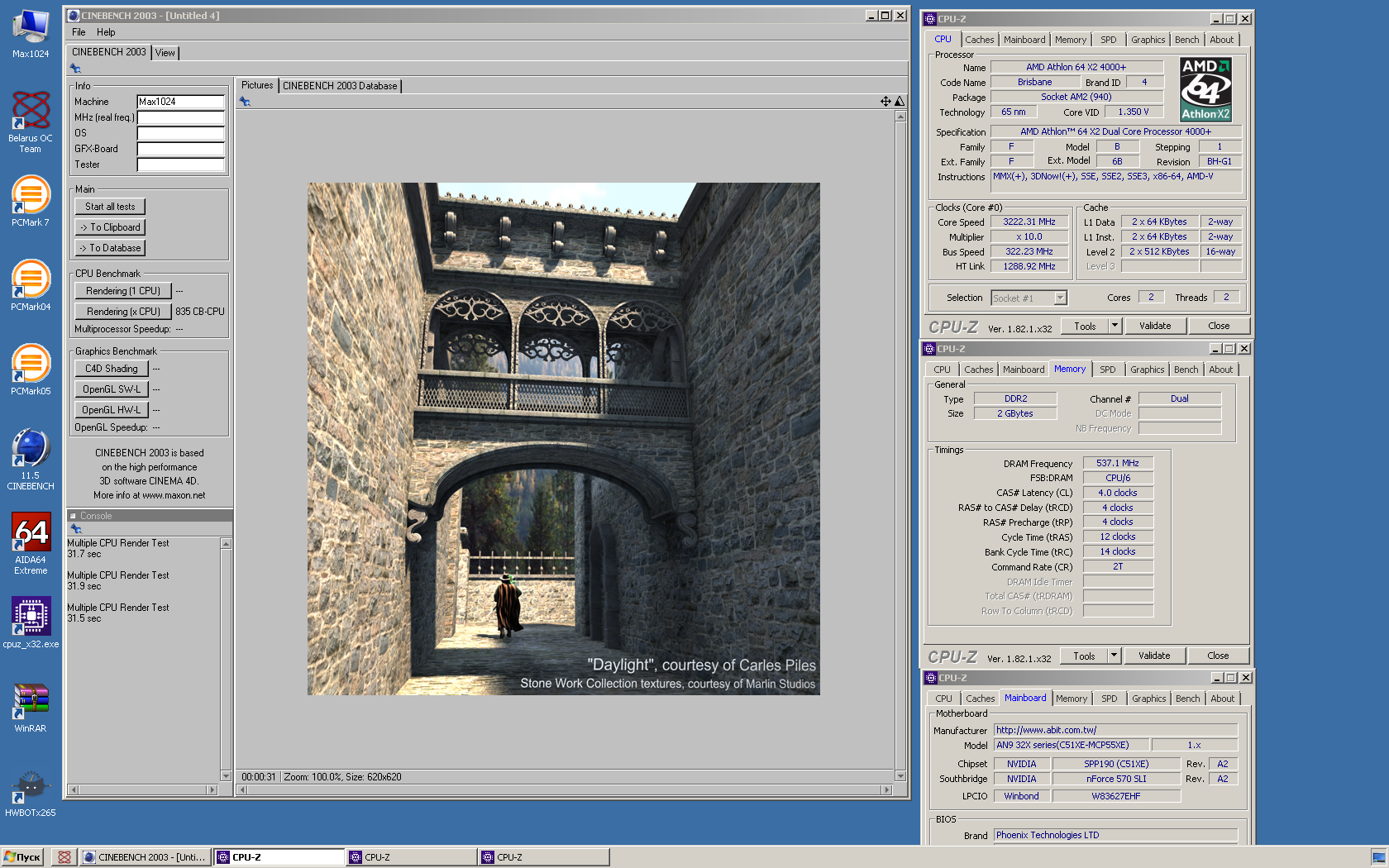Open the About tab in top CPU-Z window
Viewport: 1389px width, 868px height.
pos(1222,40)
